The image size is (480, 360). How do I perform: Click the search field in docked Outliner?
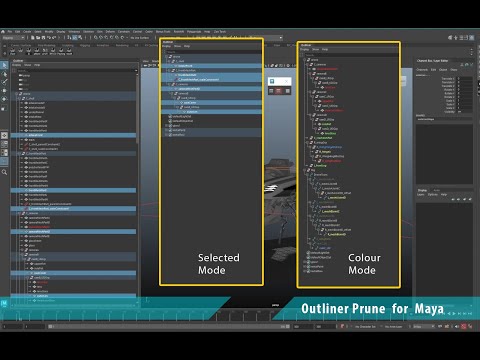[x=75, y=71]
